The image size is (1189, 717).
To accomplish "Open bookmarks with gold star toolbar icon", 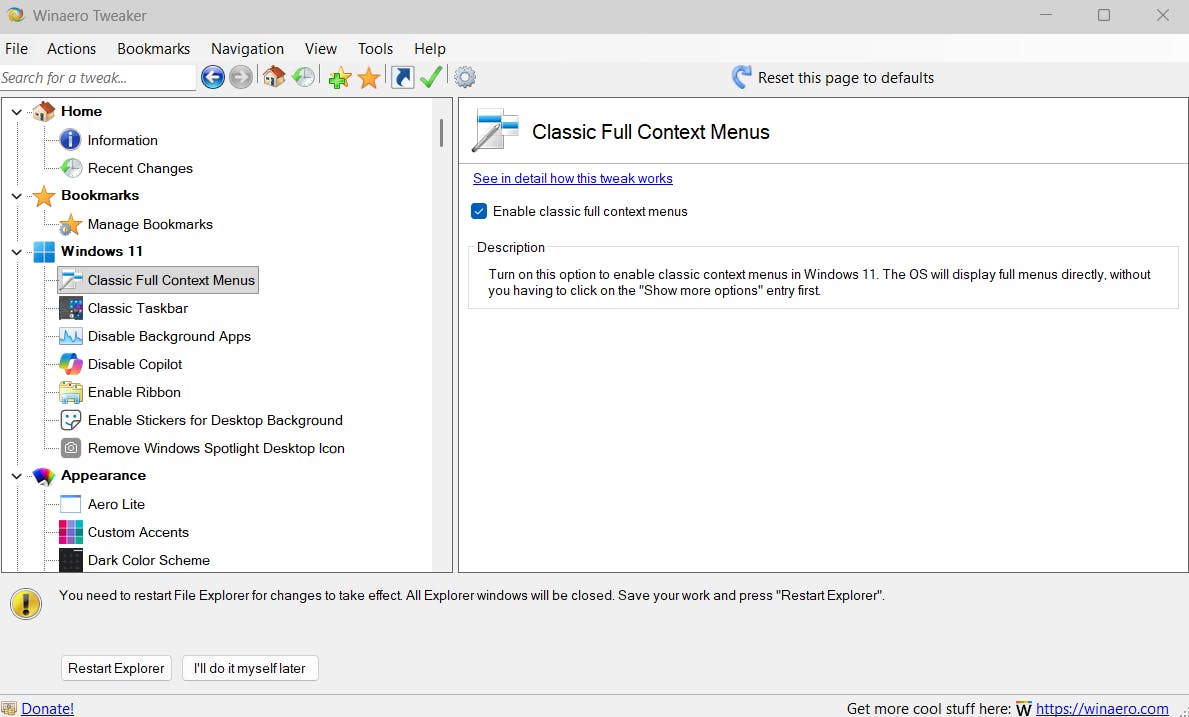I will (369, 77).
